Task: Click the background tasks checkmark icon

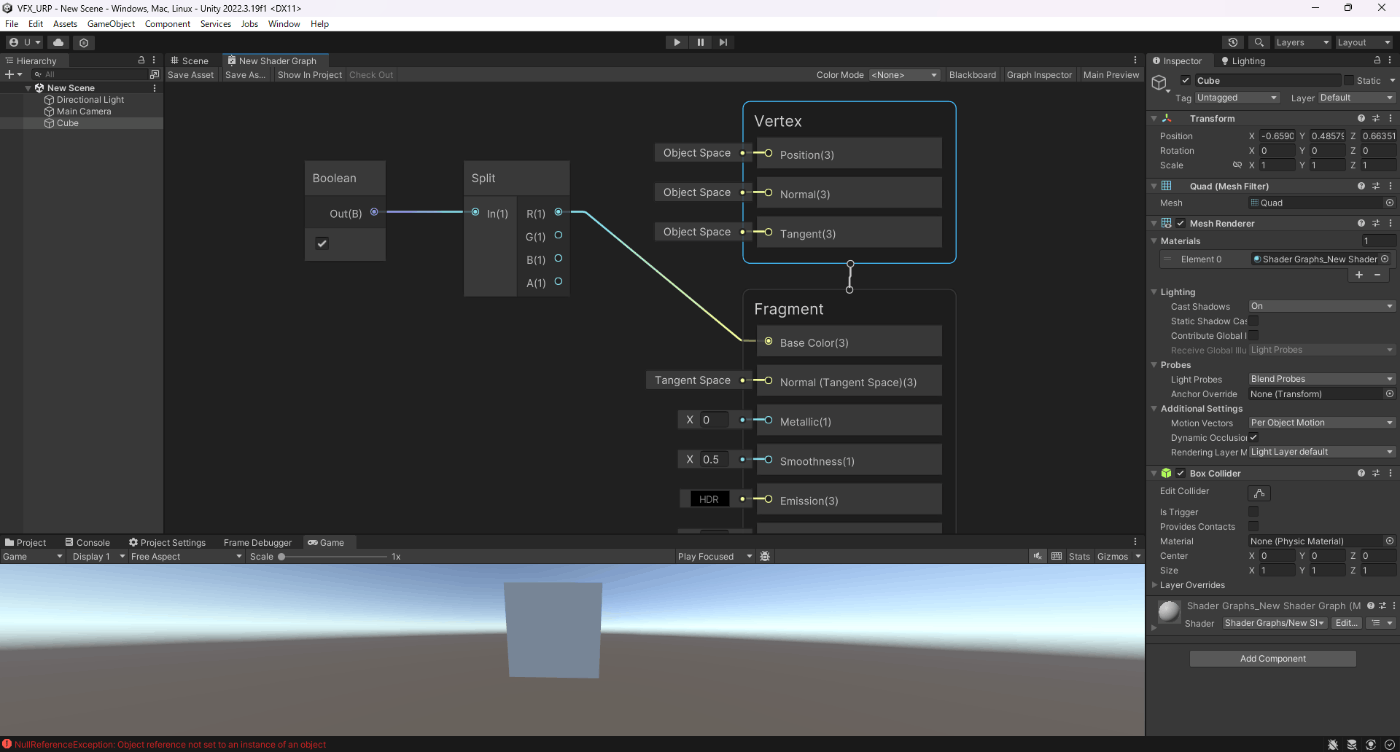Action: coord(1389,744)
